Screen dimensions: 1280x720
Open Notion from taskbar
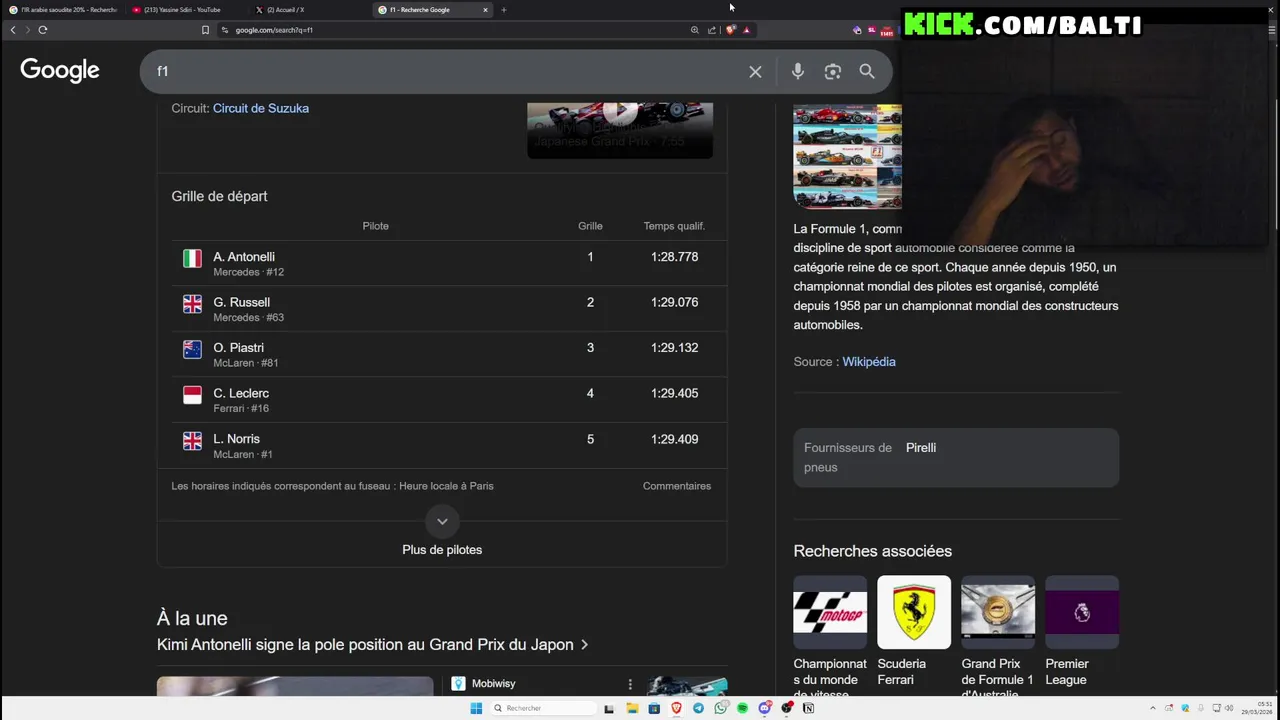click(808, 708)
